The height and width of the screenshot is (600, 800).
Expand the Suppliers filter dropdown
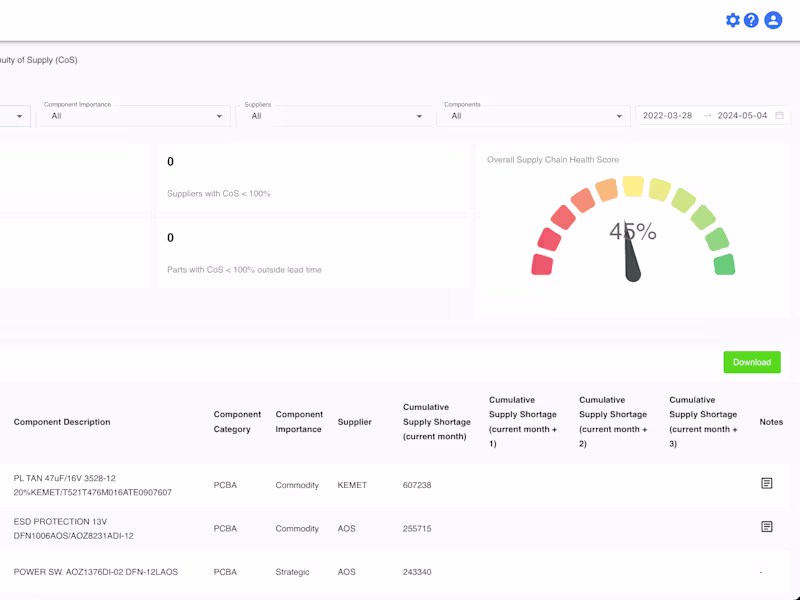[x=333, y=116]
